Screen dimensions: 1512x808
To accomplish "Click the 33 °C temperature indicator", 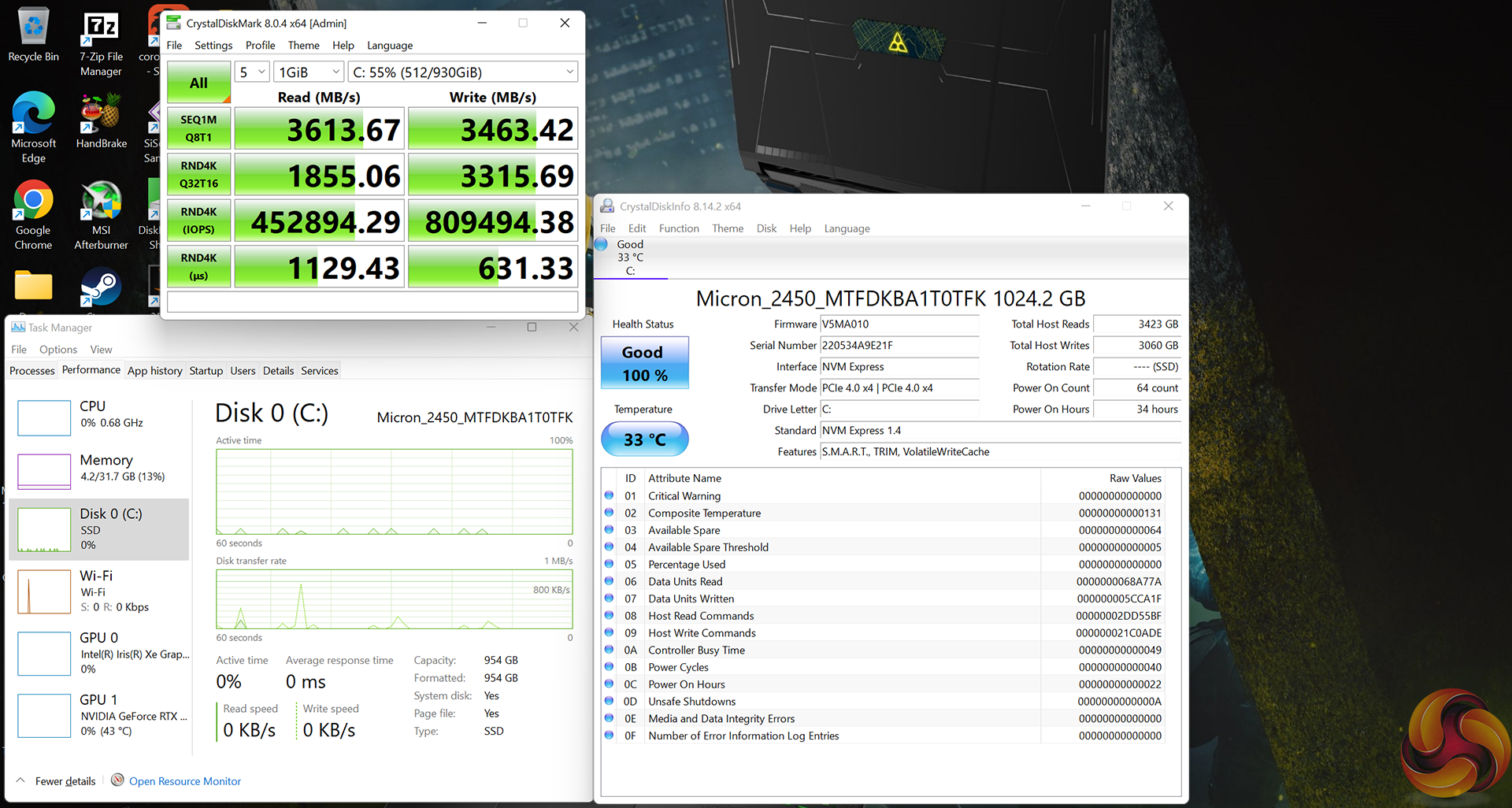I will click(644, 439).
